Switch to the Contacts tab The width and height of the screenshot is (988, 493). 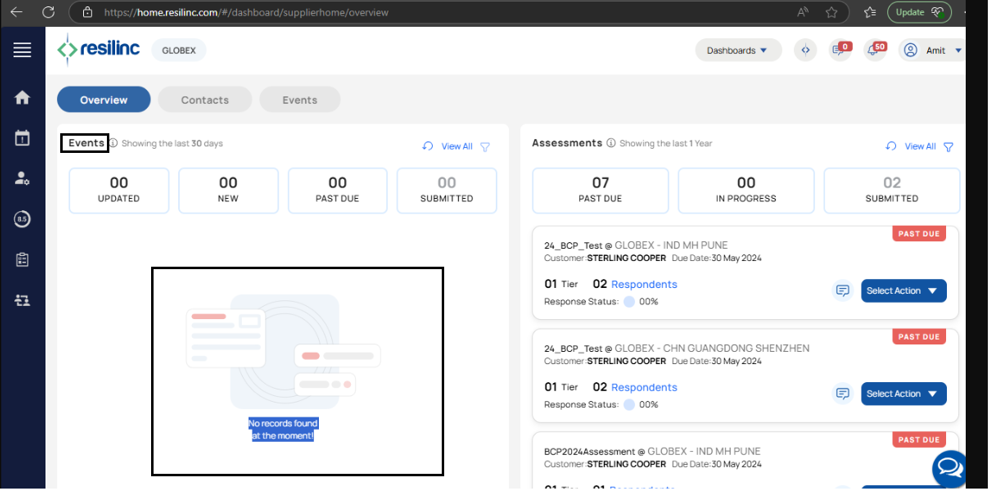205,100
